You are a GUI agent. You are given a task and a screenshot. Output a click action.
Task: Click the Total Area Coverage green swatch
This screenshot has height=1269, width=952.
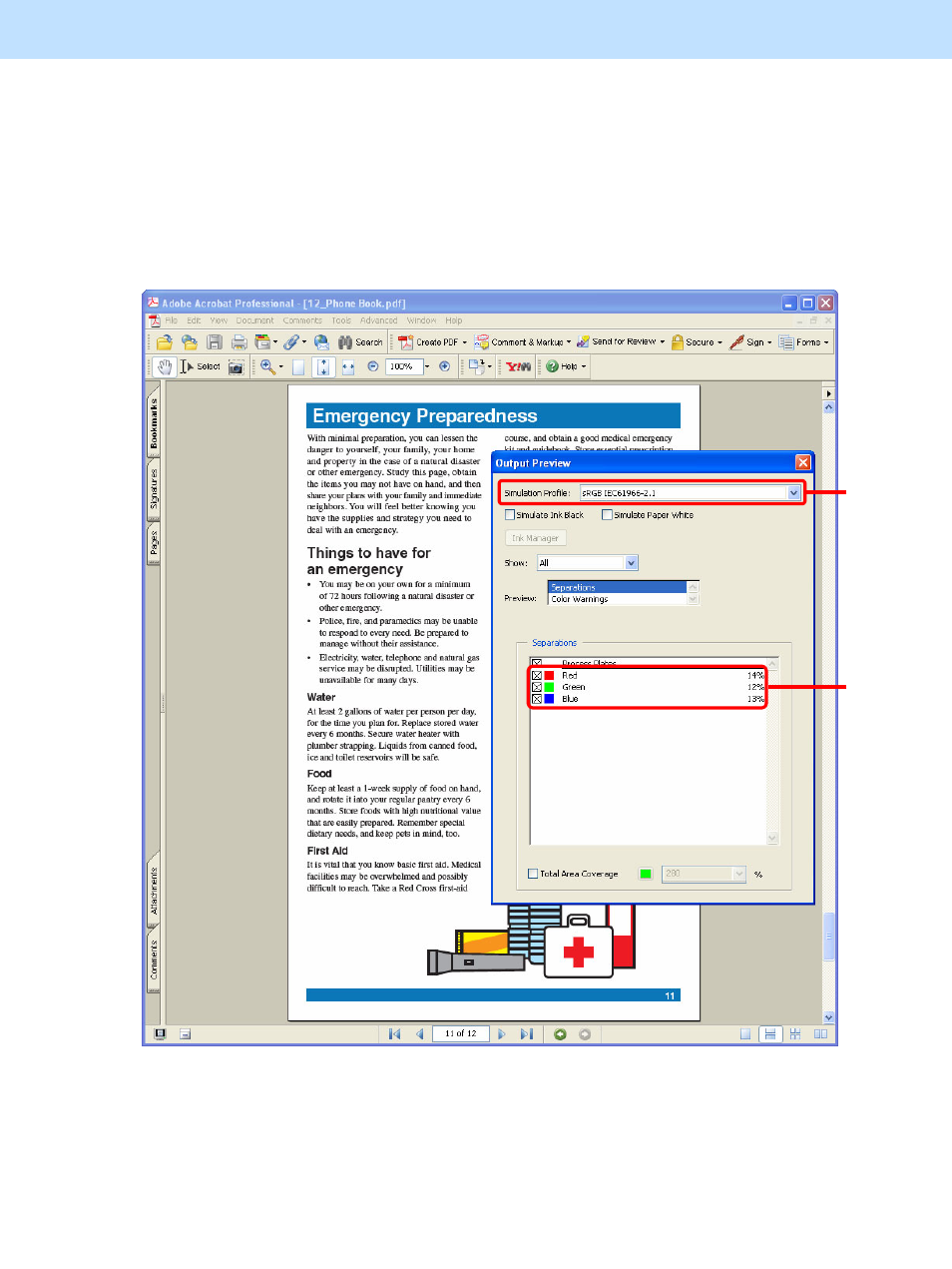click(646, 874)
